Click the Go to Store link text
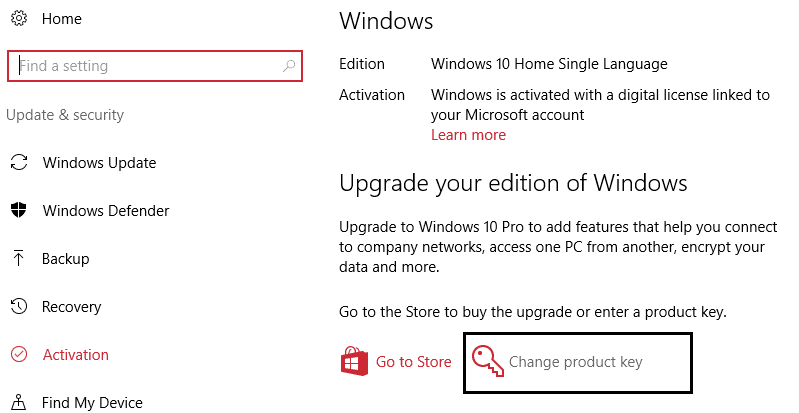Screen dimensions: 799x413 click(x=413, y=362)
